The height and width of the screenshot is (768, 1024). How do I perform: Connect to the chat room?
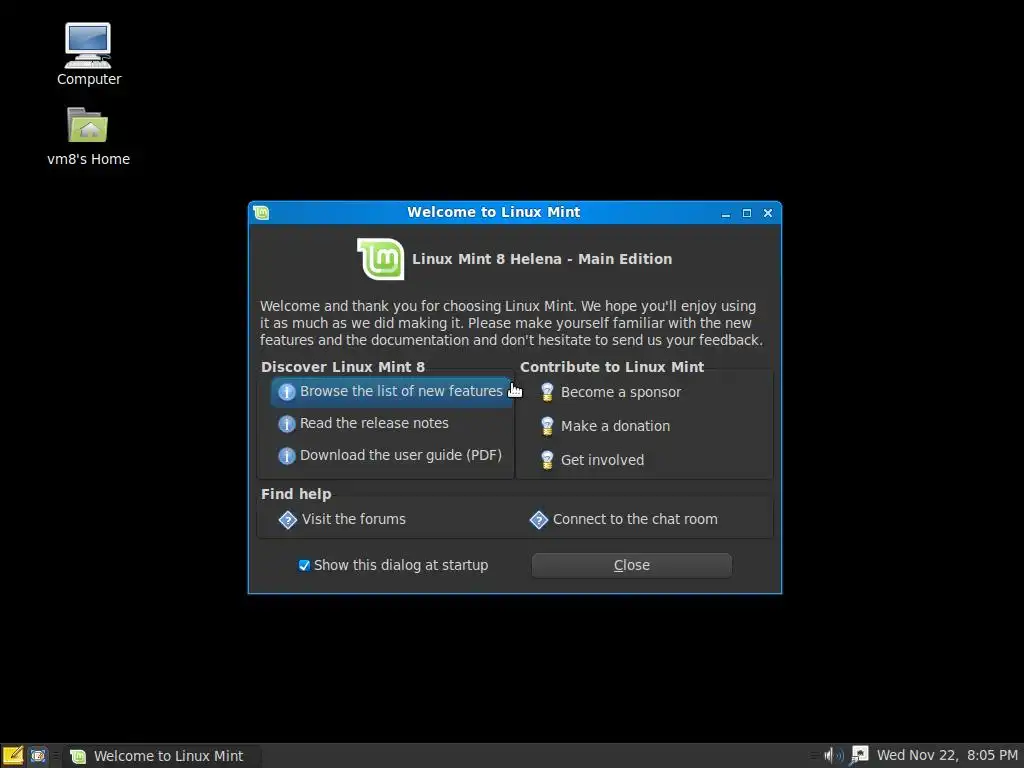[x=624, y=520]
